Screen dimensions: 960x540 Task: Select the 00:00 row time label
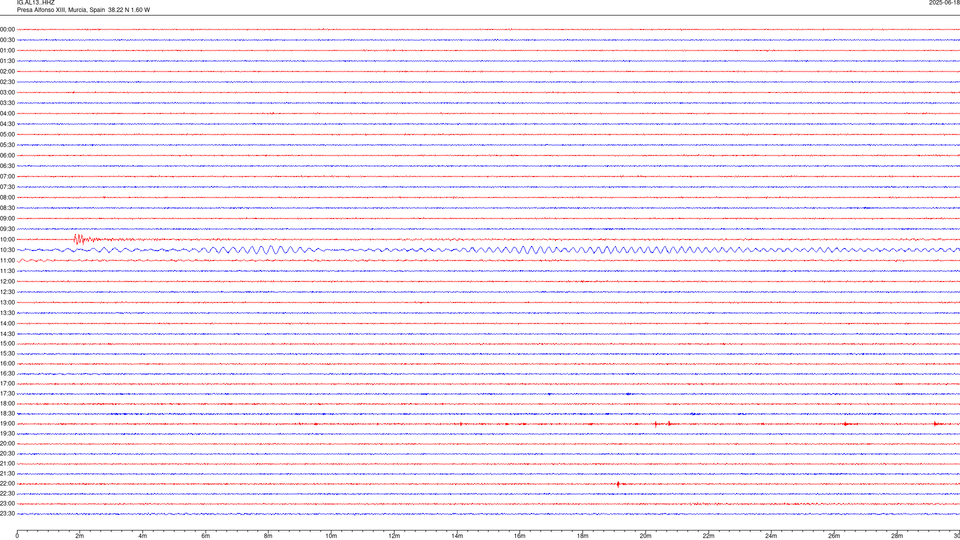point(7,29)
